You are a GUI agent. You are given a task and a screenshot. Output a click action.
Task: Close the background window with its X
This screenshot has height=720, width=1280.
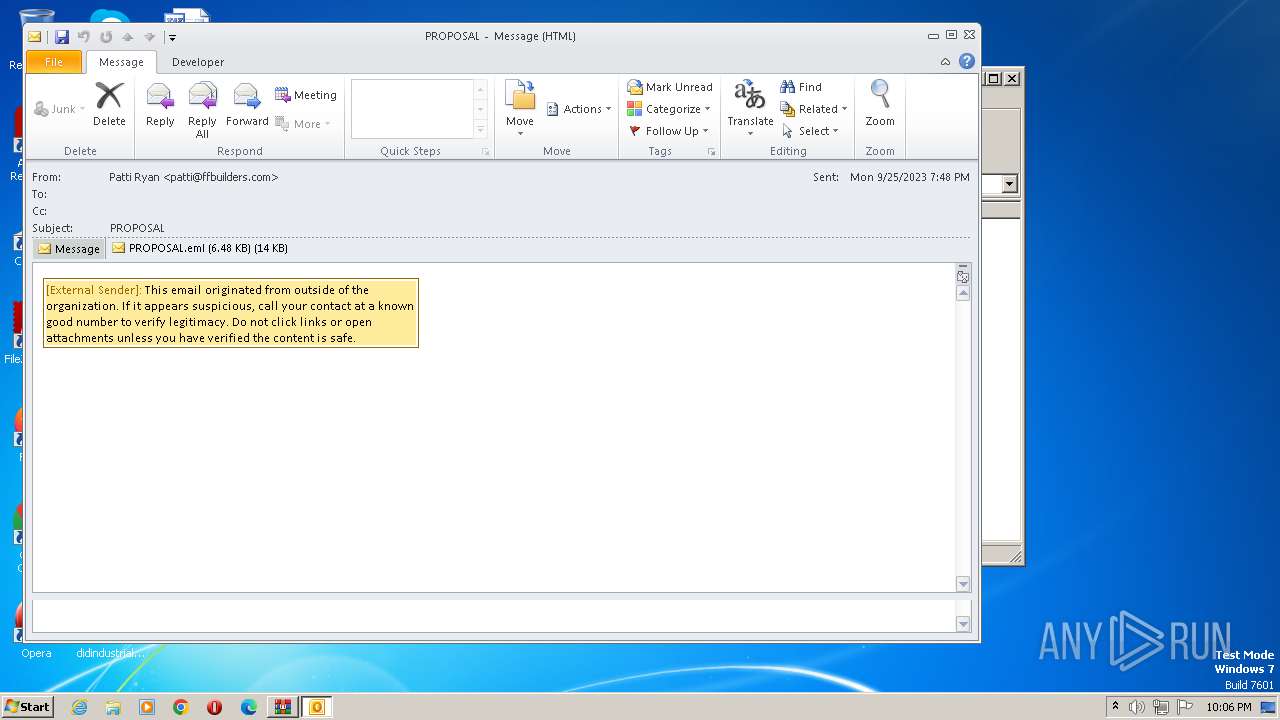coord(1012,78)
